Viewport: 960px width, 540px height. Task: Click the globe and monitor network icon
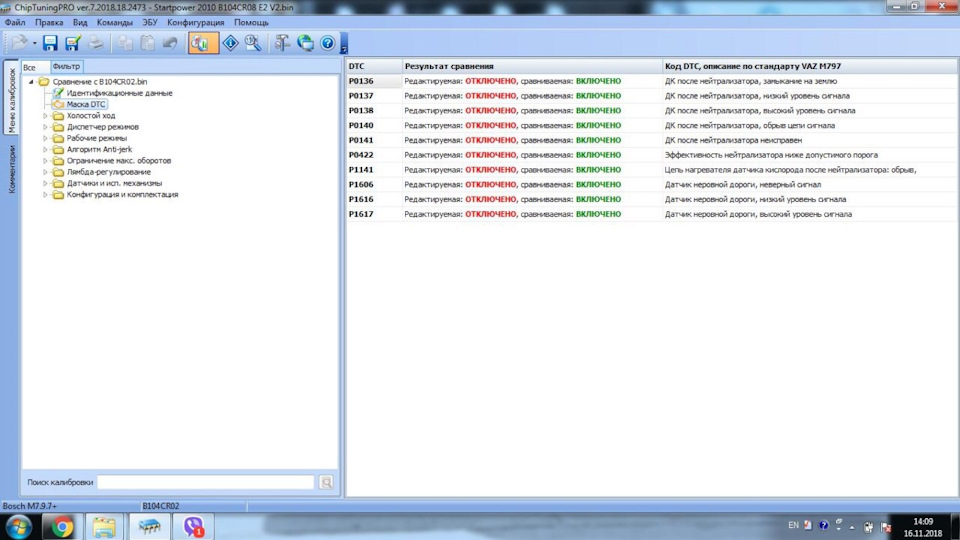(305, 43)
